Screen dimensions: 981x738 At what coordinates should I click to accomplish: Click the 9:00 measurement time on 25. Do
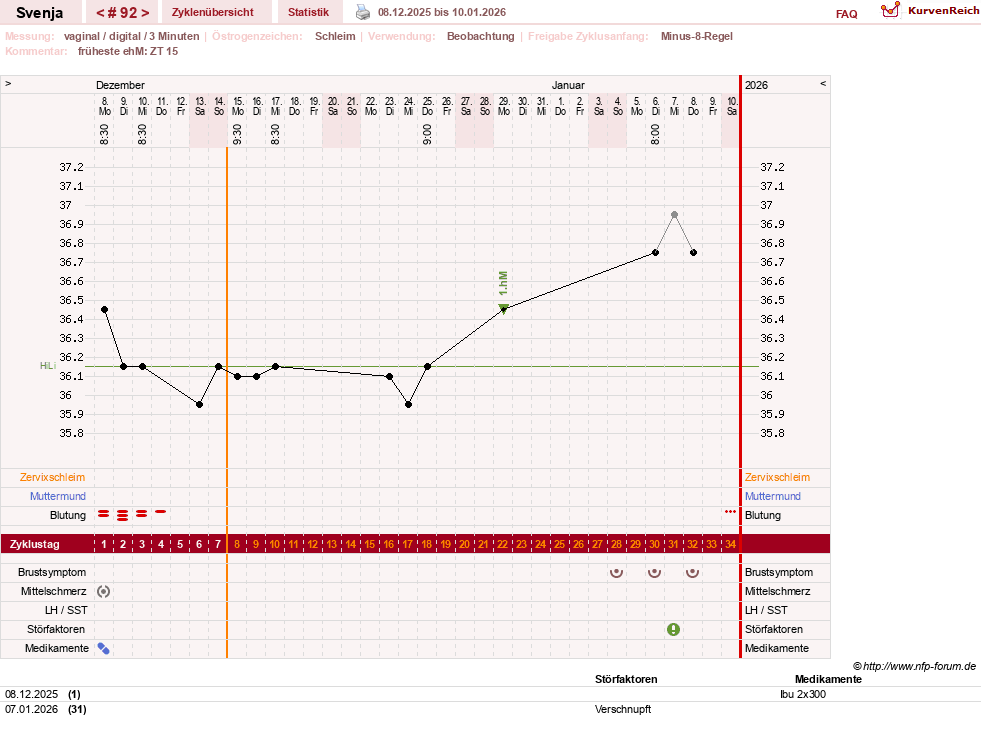click(427, 134)
